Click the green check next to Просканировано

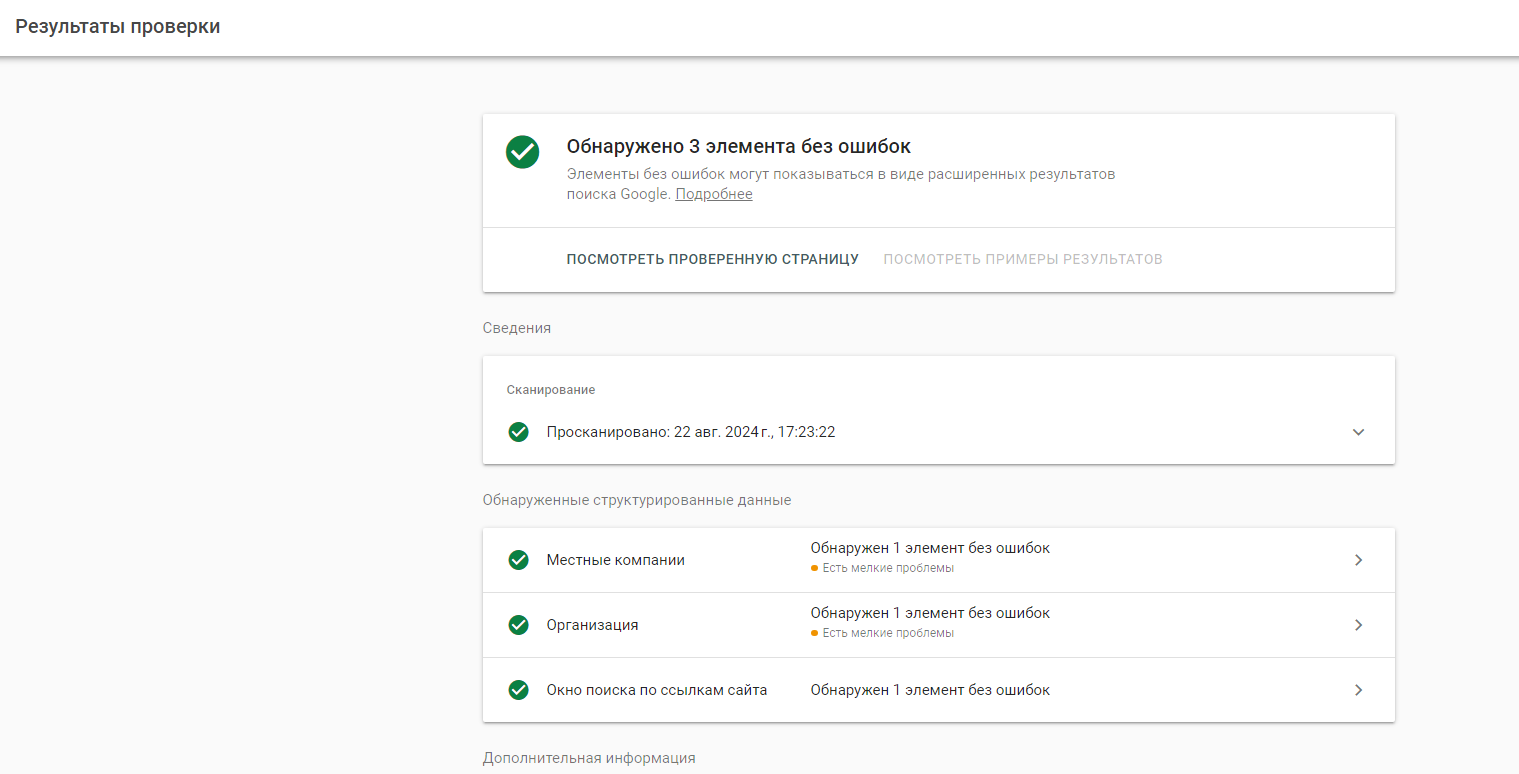click(x=518, y=432)
